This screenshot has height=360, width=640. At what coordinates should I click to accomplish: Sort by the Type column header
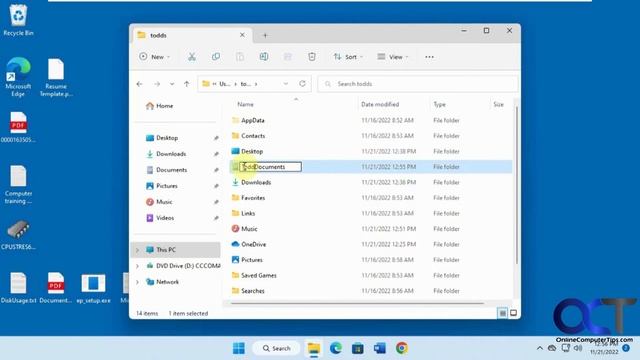coord(439,104)
